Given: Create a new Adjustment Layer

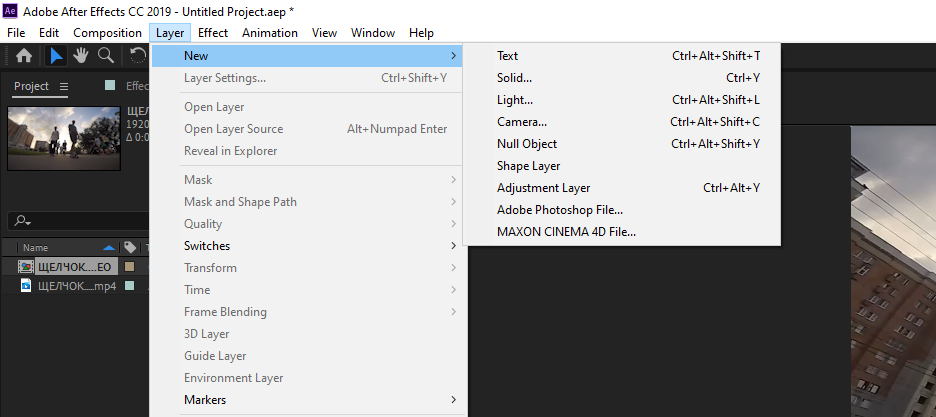Looking at the screenshot, I should click(x=621, y=188).
